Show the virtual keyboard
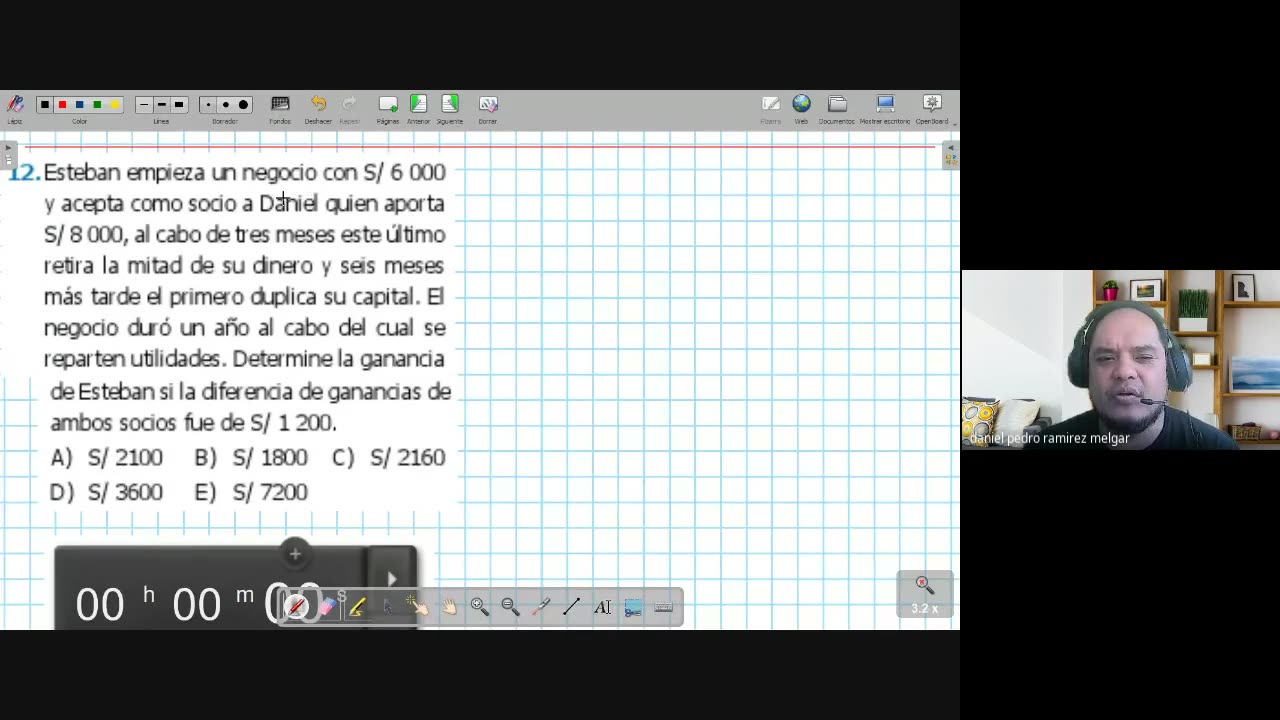The width and height of the screenshot is (1280, 720). pos(663,606)
